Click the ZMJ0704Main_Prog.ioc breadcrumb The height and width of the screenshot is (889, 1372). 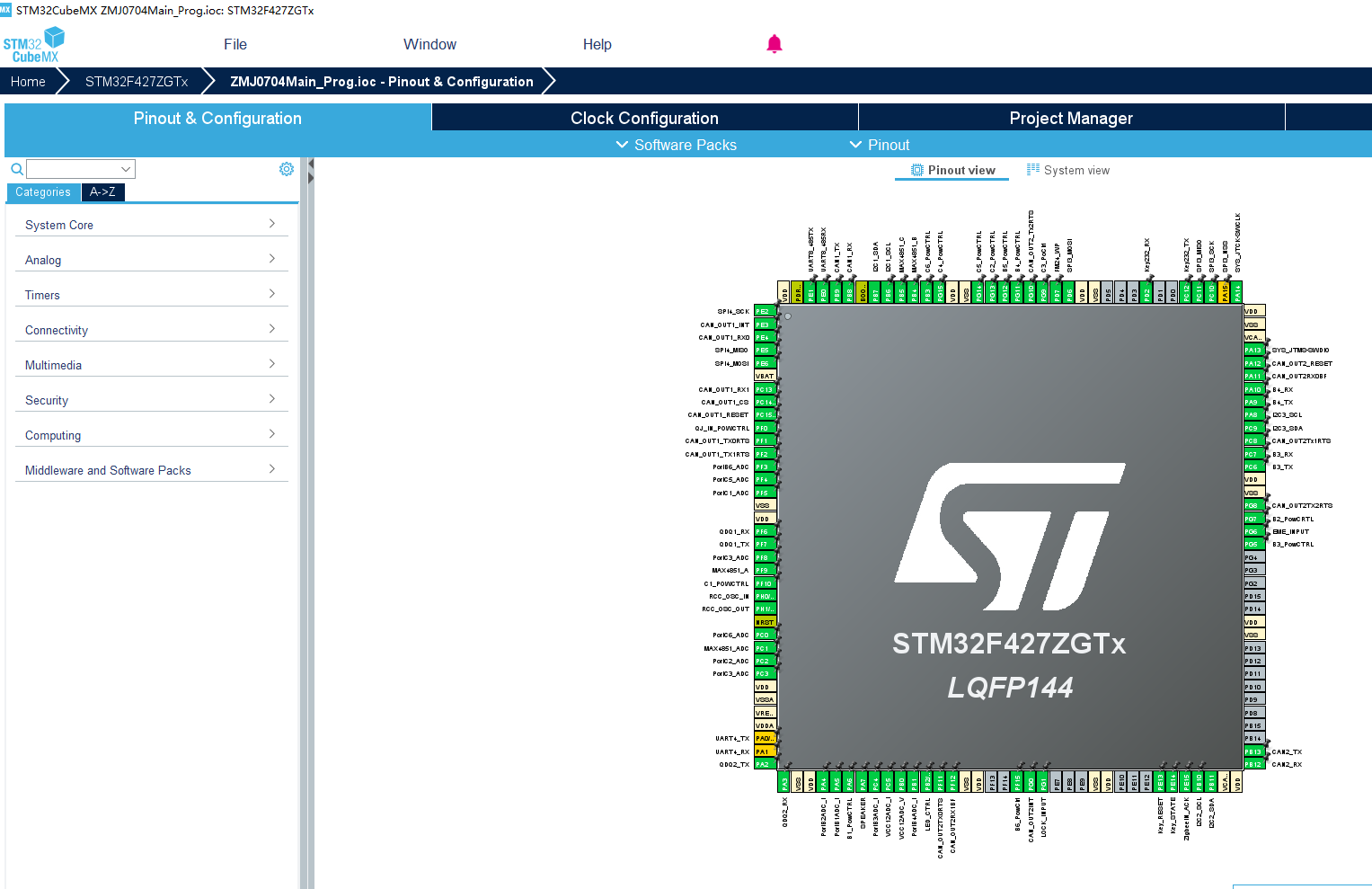pyautogui.click(x=382, y=82)
